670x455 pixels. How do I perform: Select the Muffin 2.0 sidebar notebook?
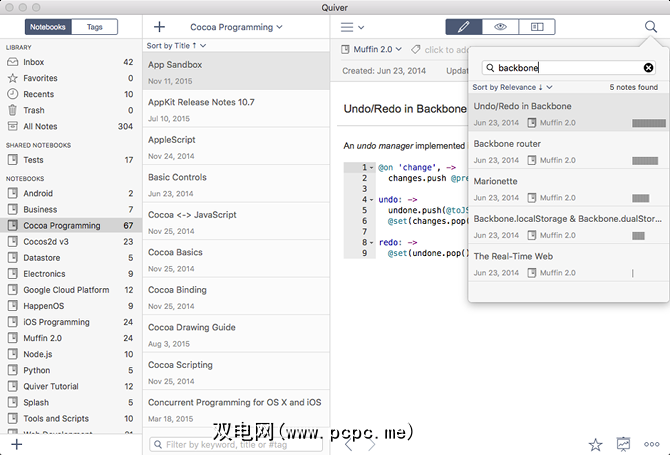point(71,338)
